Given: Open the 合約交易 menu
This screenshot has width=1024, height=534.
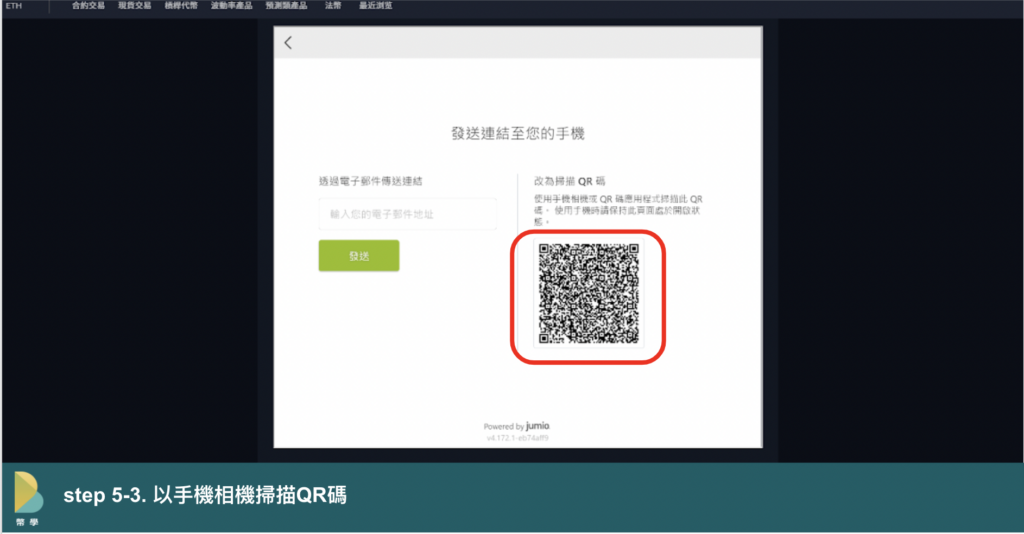Looking at the screenshot, I should tap(88, 6).
